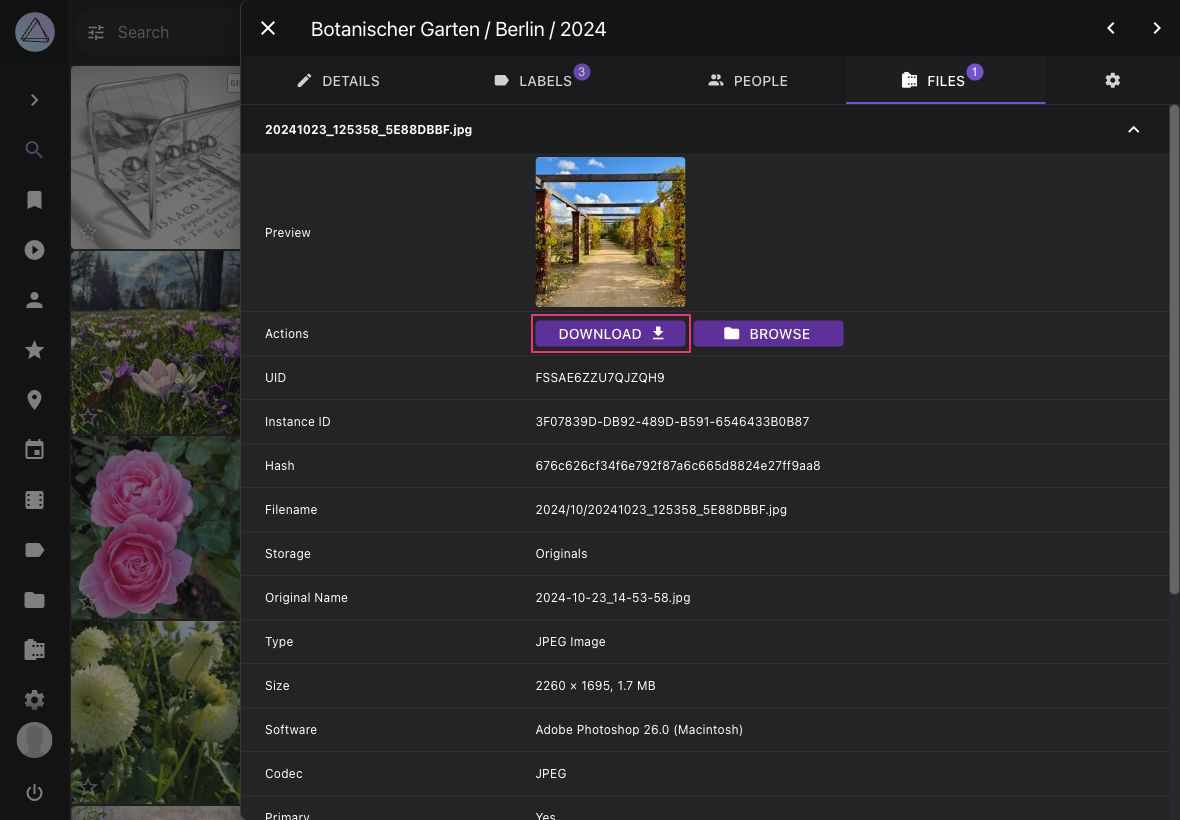Image resolution: width=1180 pixels, height=820 pixels.
Task: Select the People icon in the sidebar
Action: click(34, 300)
